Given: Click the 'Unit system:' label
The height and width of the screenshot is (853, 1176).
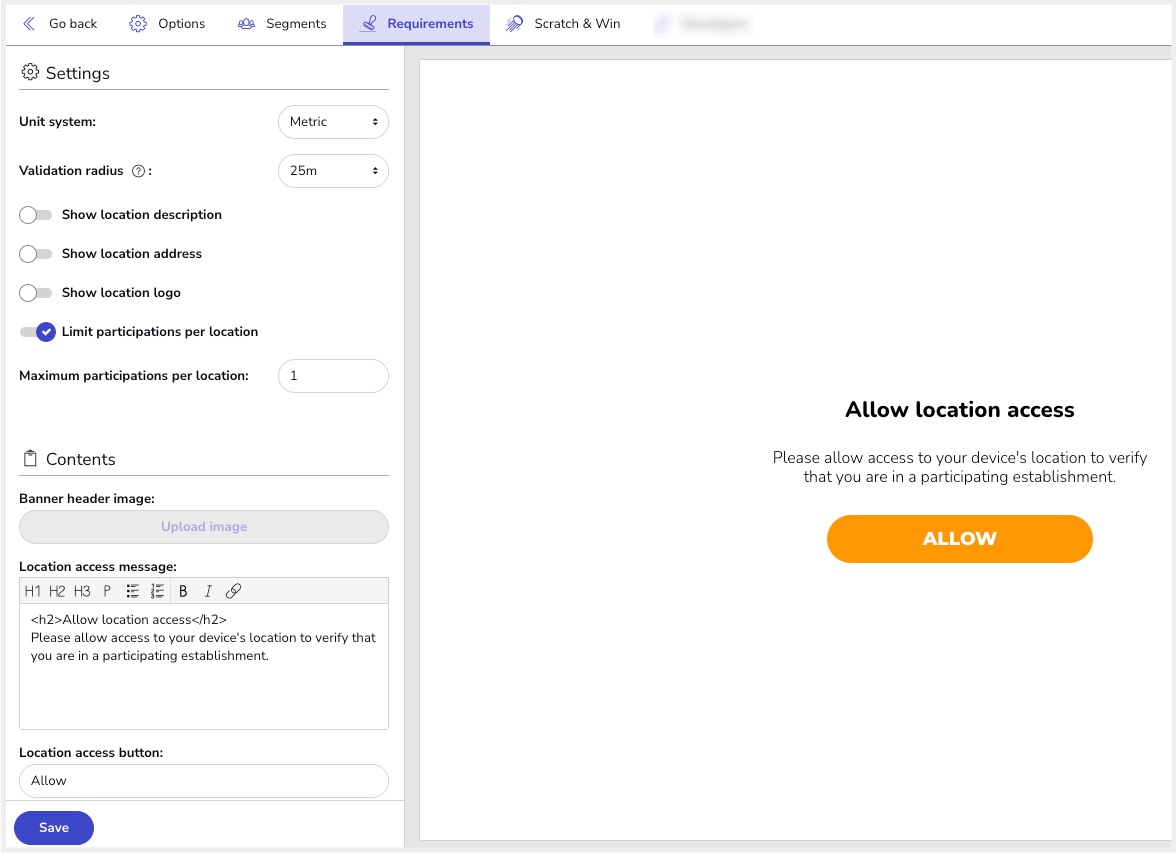Looking at the screenshot, I should (58, 122).
